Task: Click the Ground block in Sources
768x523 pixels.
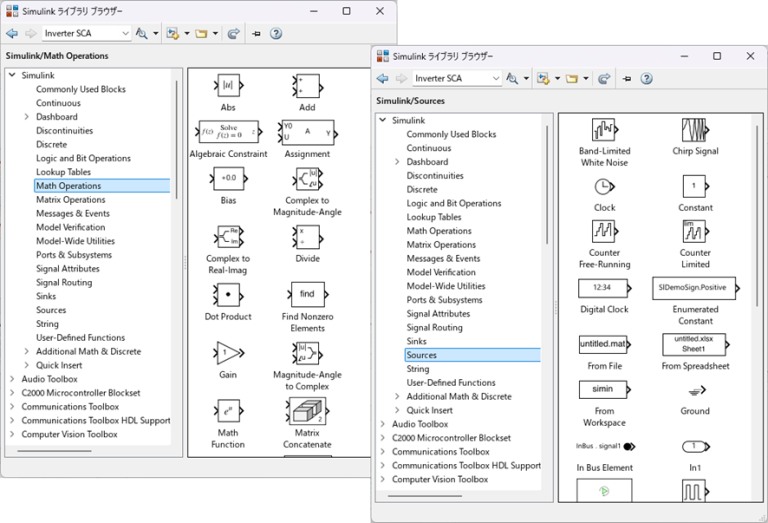Action: [x=695, y=390]
